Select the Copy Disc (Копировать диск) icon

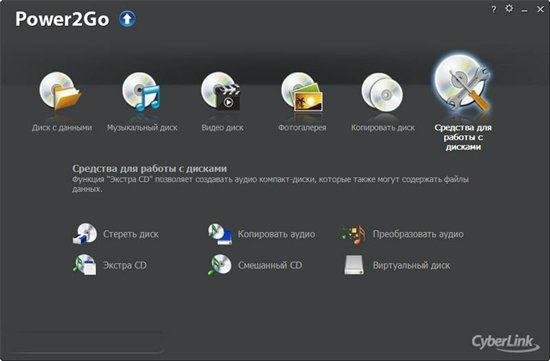[x=382, y=92]
